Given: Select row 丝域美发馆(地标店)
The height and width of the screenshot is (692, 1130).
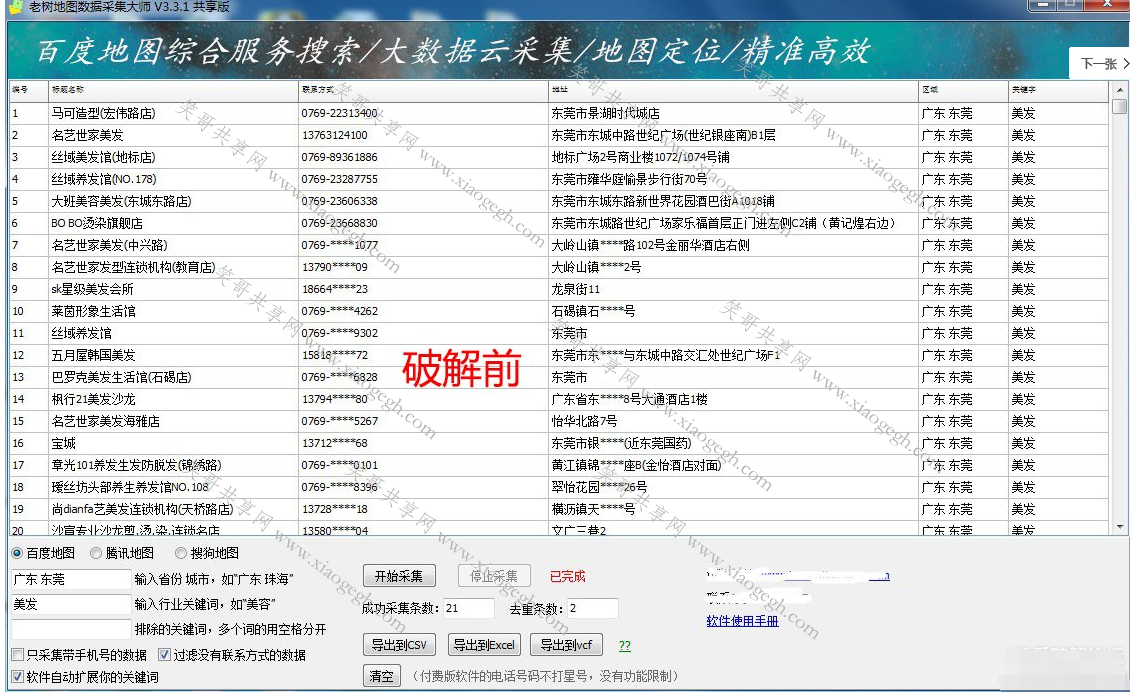Looking at the screenshot, I should 559,157.
